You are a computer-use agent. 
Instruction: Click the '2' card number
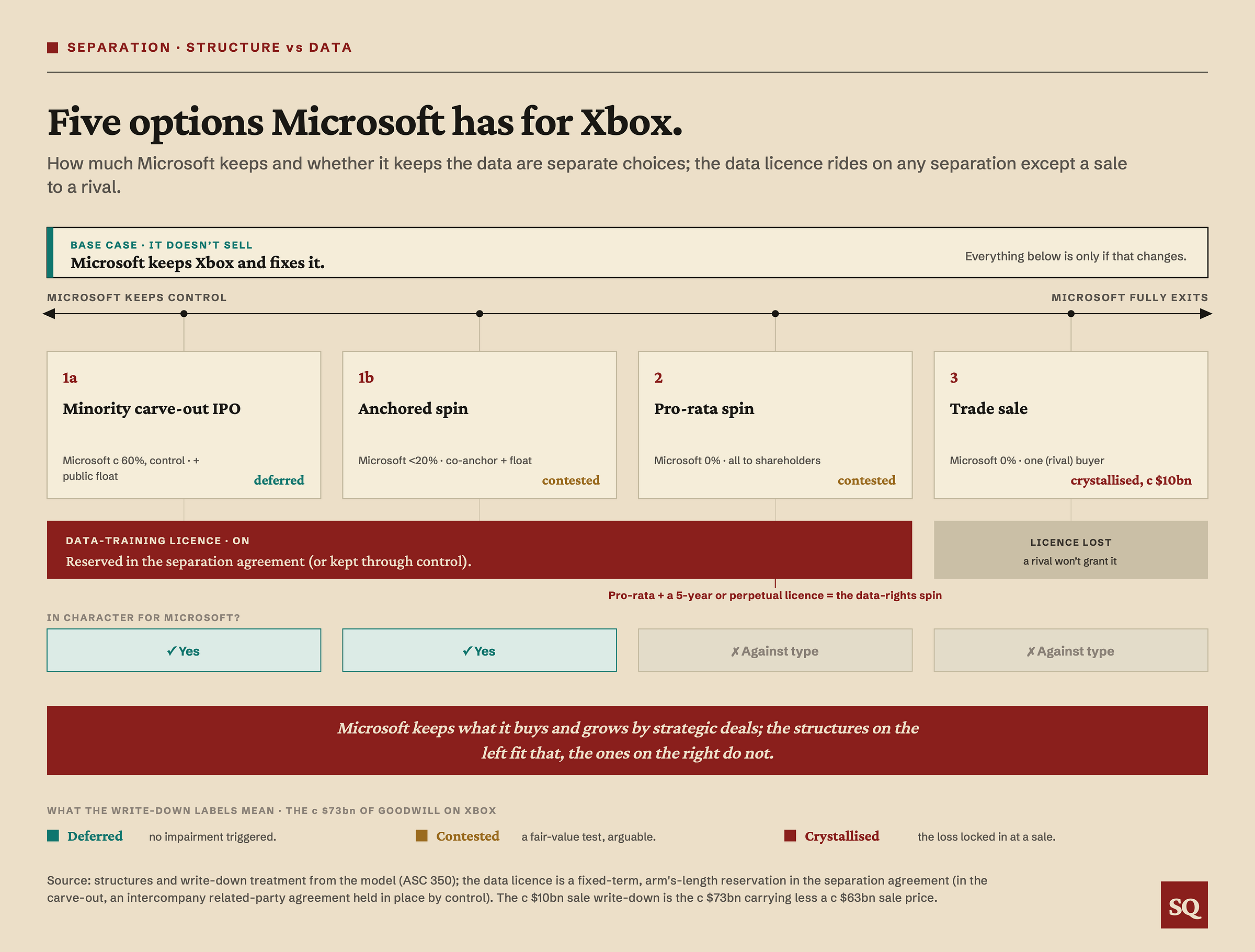[x=658, y=378]
